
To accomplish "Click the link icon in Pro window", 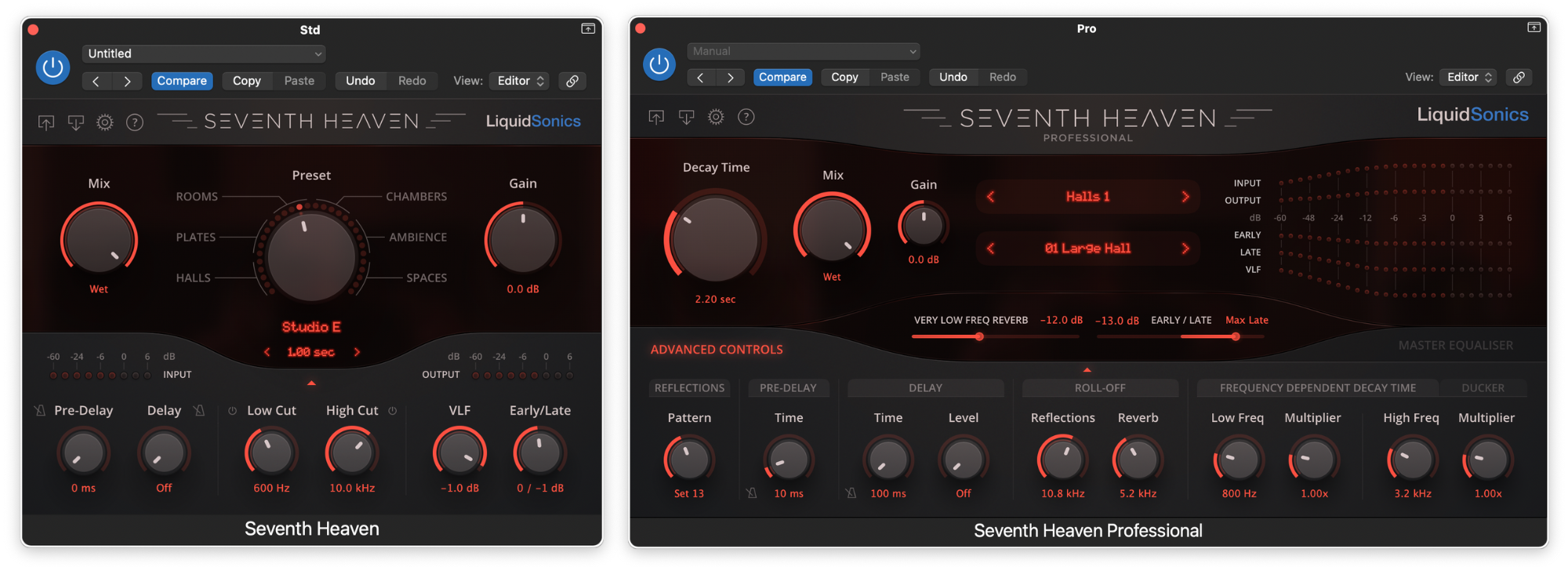I will click(x=1519, y=77).
